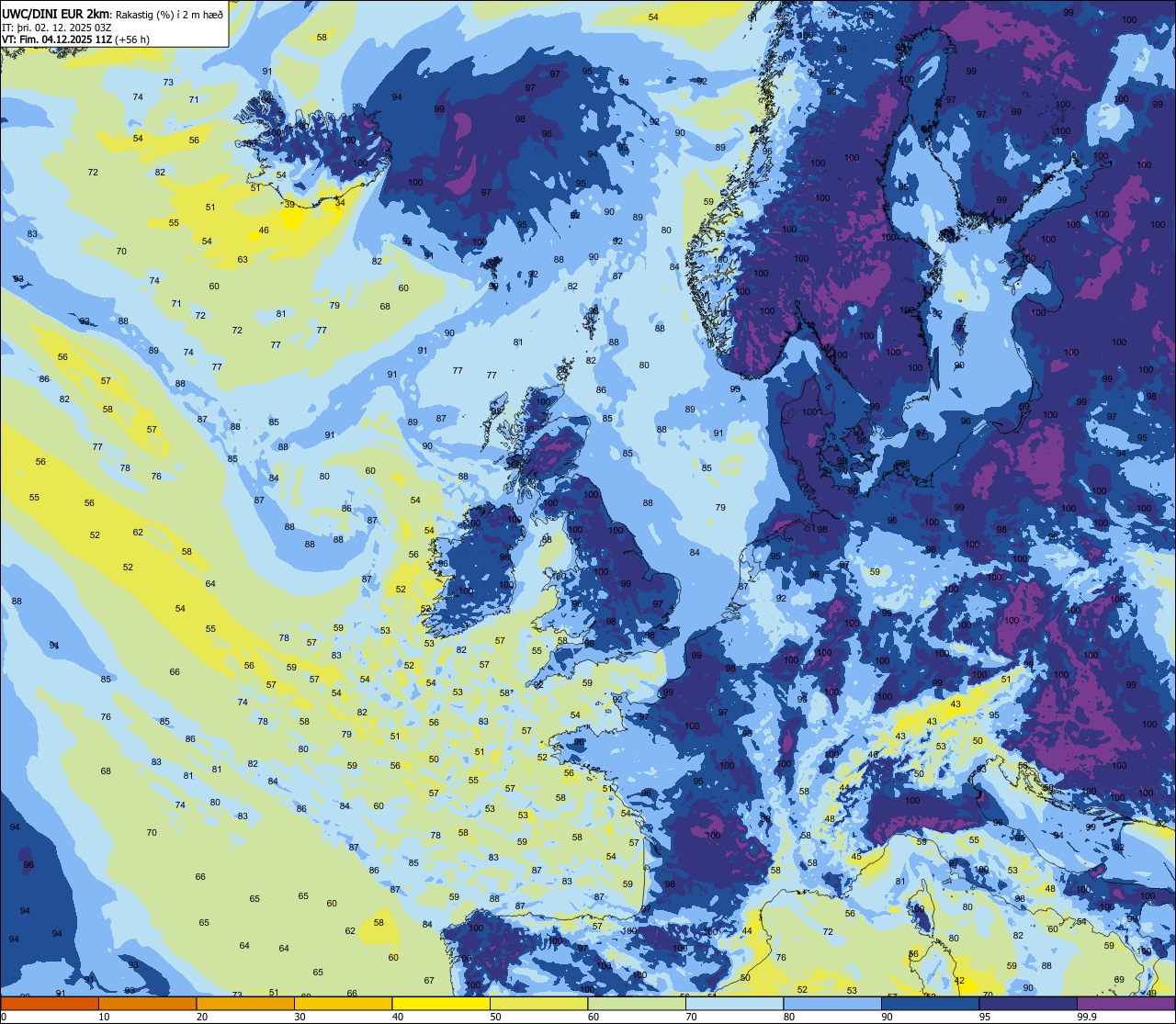Select the 30–40 golden legend segment
1176x1024 pixels.
343,1003
